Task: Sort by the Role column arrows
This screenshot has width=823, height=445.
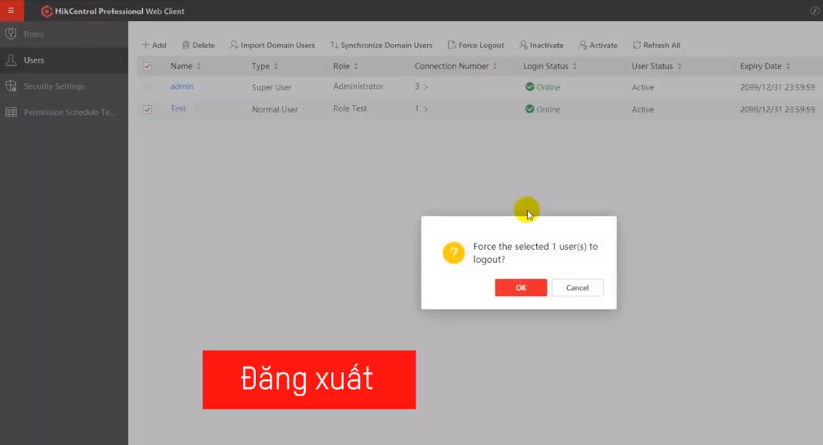Action: pyautogui.click(x=356, y=66)
